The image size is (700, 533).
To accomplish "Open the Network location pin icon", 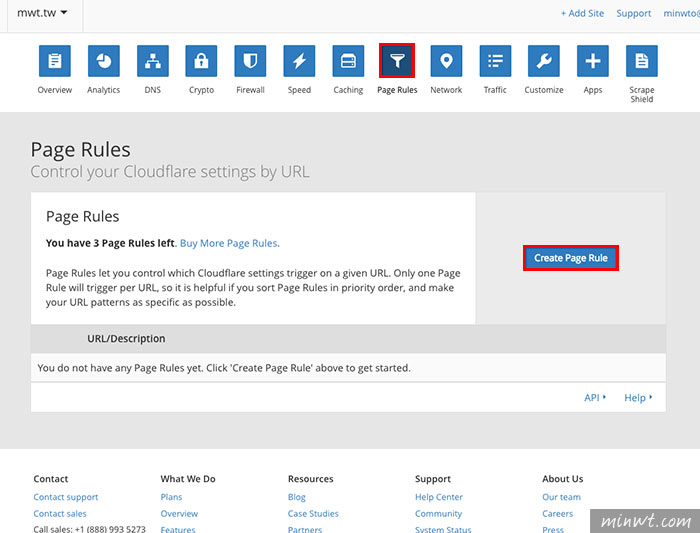I will tap(446, 61).
